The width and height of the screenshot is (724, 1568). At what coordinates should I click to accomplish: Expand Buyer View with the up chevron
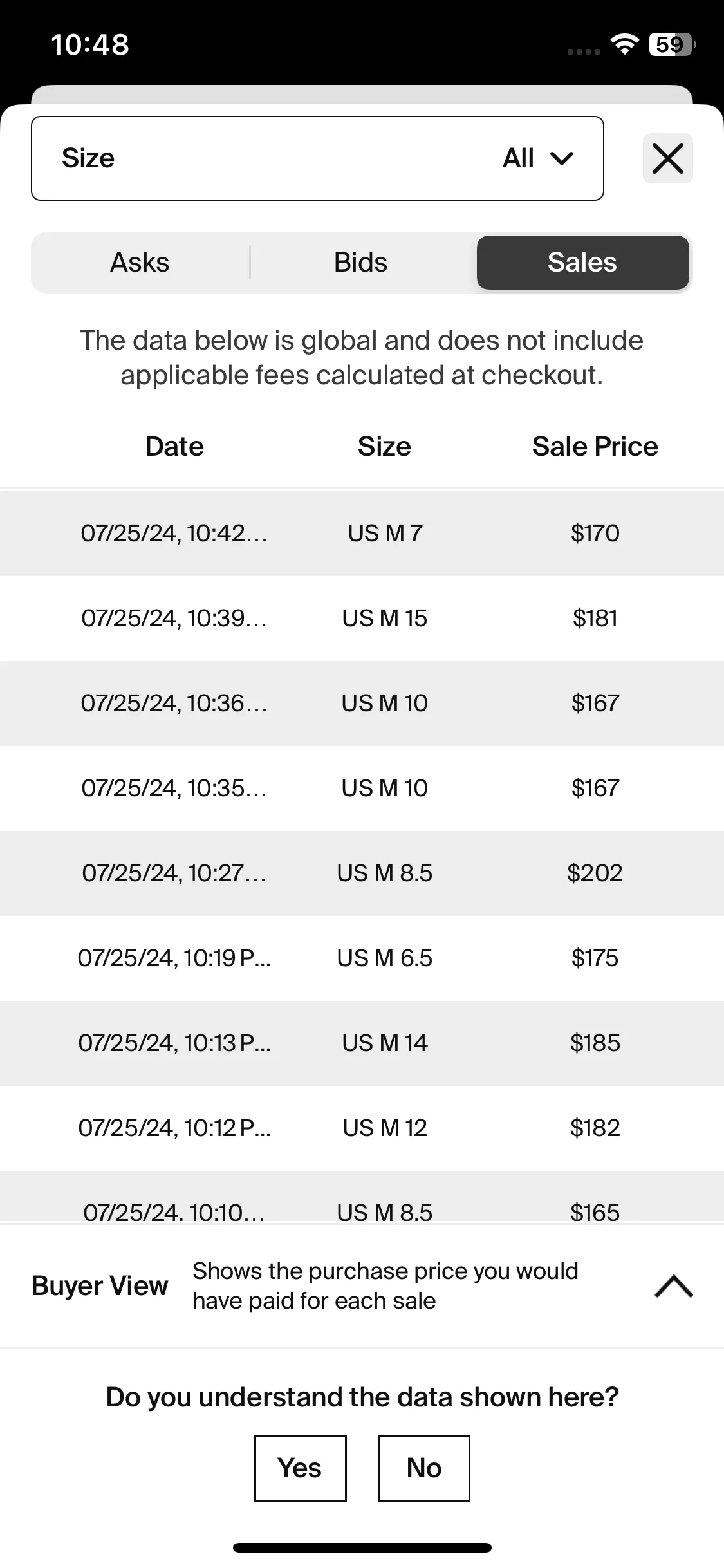click(x=673, y=1286)
